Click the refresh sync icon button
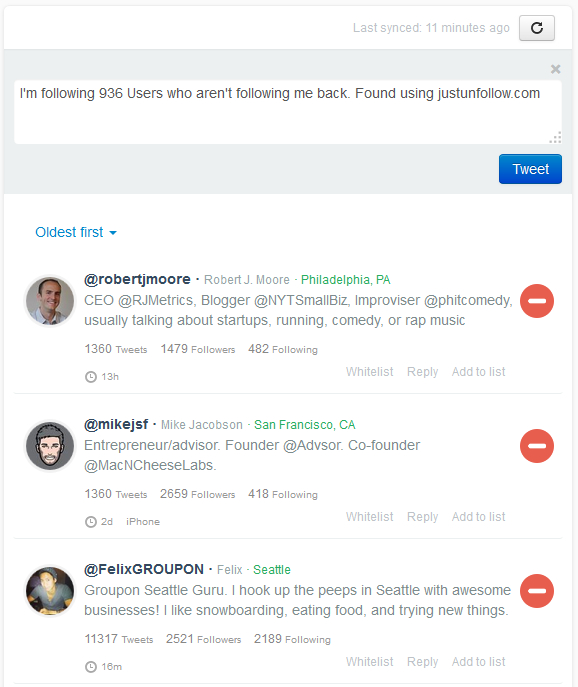Viewport: 578px width, 687px height. point(537,28)
